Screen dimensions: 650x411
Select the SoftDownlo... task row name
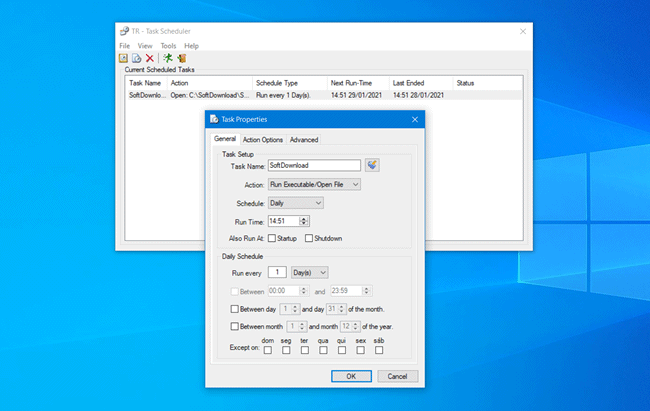coord(147,95)
